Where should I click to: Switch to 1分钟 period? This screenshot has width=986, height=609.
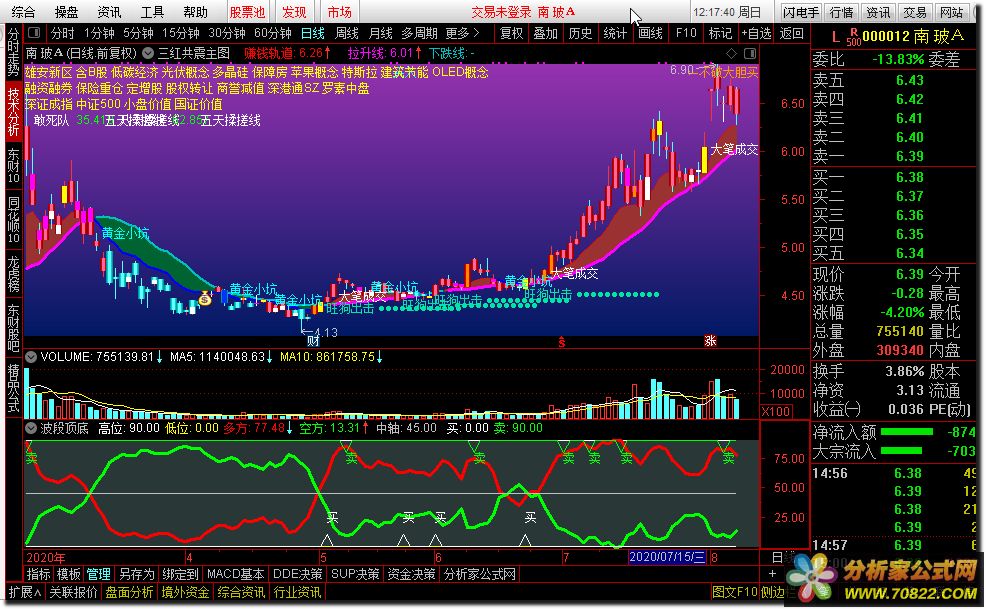pyautogui.click(x=99, y=33)
